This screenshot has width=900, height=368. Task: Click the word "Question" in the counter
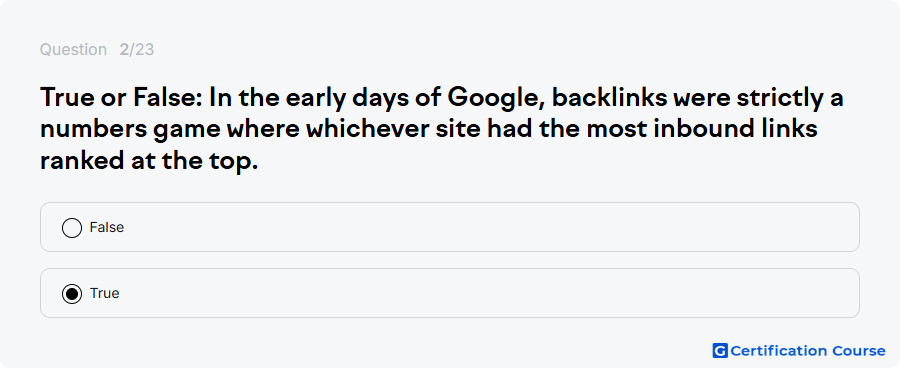(x=73, y=50)
